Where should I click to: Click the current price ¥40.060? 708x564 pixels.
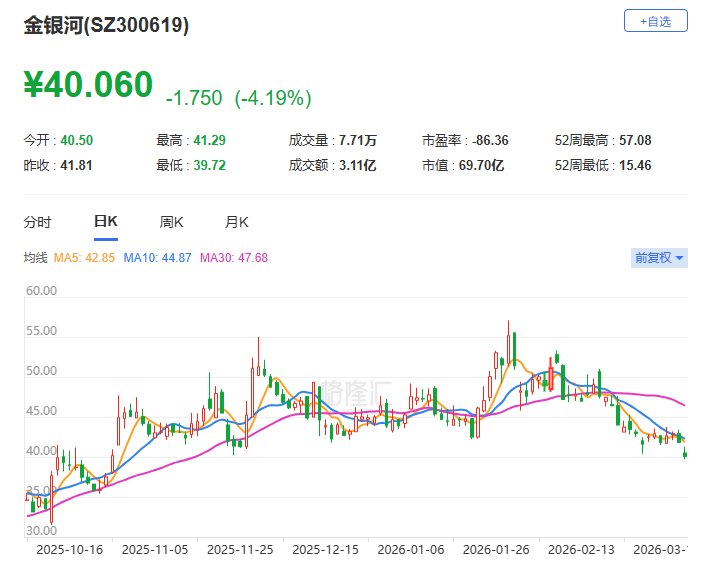(89, 85)
